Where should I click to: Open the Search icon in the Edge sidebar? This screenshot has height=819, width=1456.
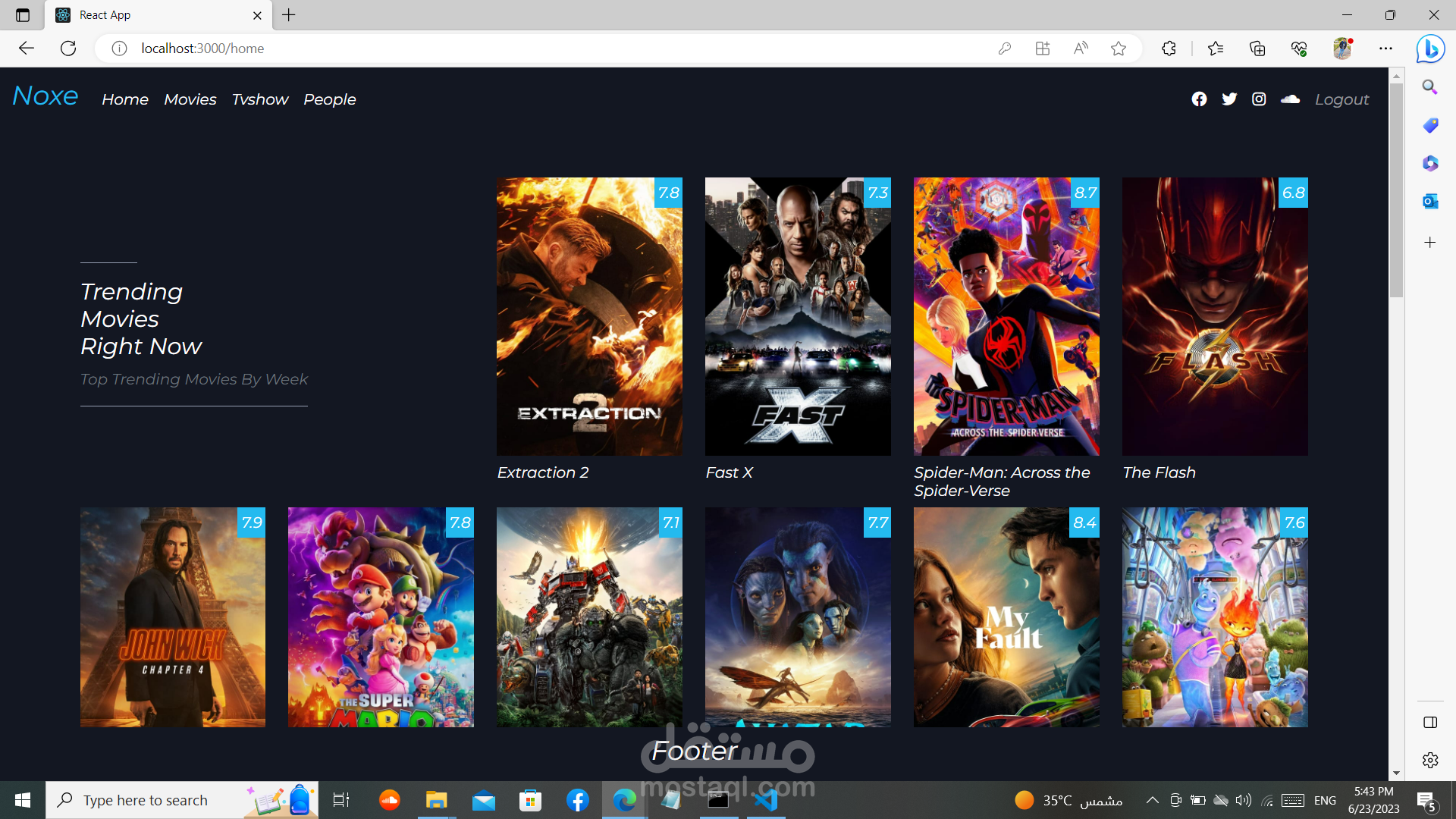pyautogui.click(x=1429, y=87)
